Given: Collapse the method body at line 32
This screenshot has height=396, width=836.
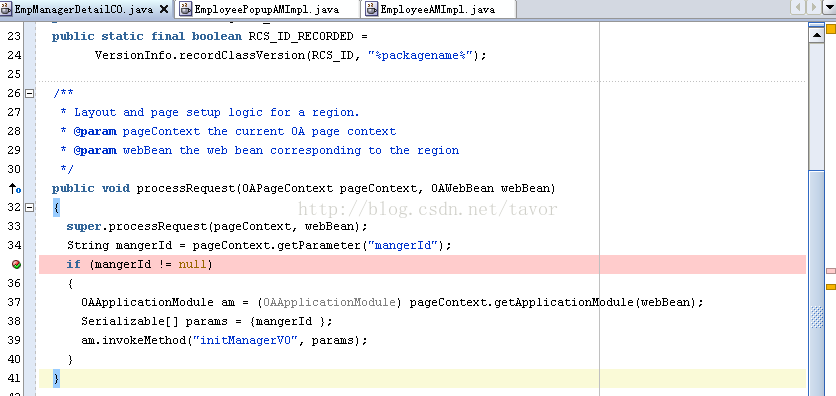Looking at the screenshot, I should (x=29, y=207).
